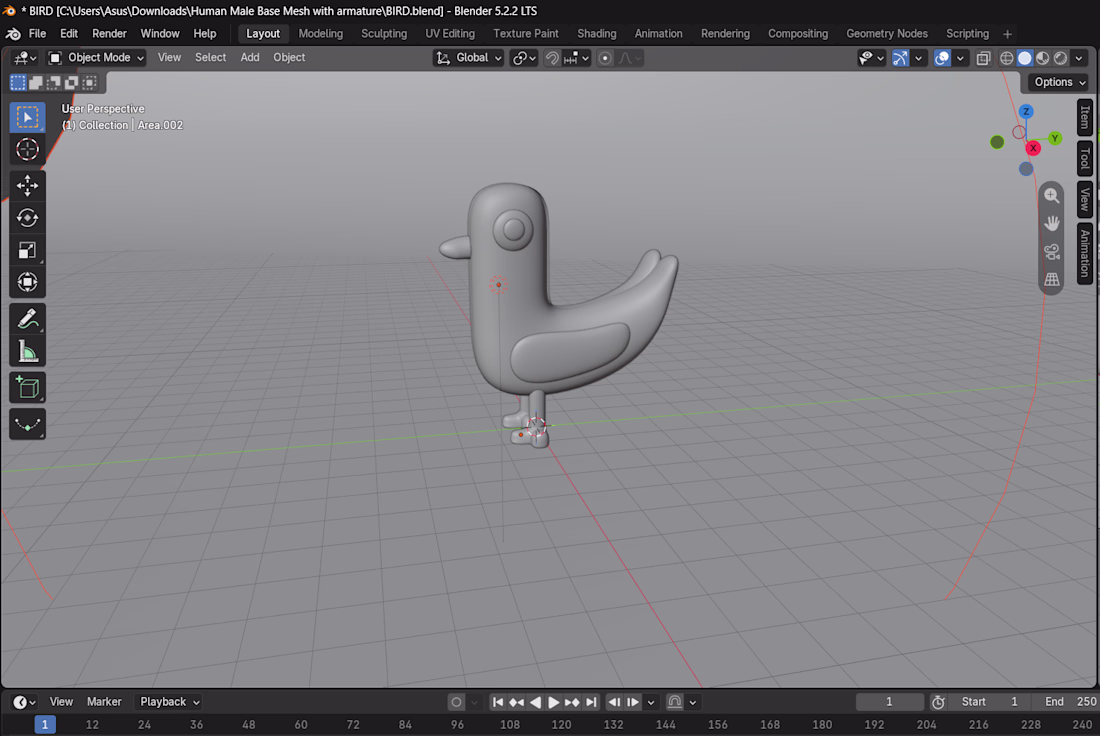The height and width of the screenshot is (736, 1100).
Task: Choose the Move tool
Action: (27, 185)
